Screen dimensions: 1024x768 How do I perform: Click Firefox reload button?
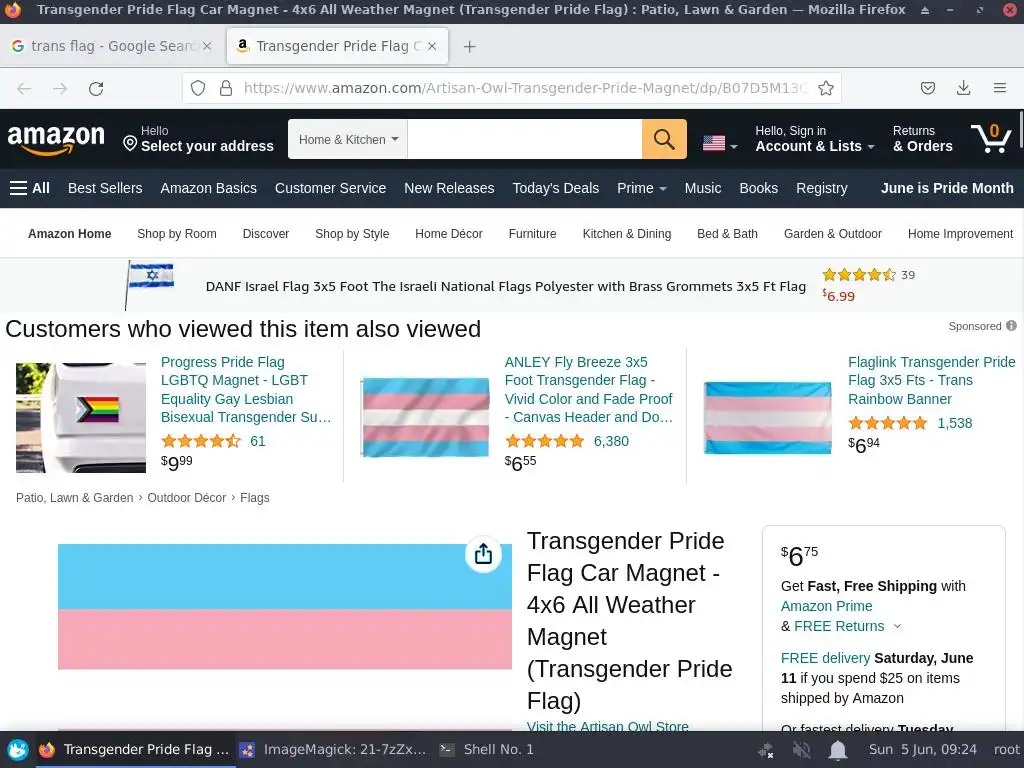[96, 88]
